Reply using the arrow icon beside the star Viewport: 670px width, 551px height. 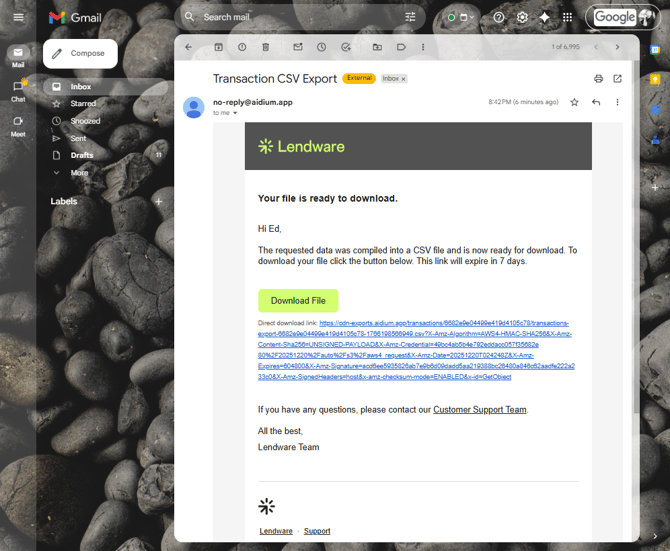coord(596,102)
